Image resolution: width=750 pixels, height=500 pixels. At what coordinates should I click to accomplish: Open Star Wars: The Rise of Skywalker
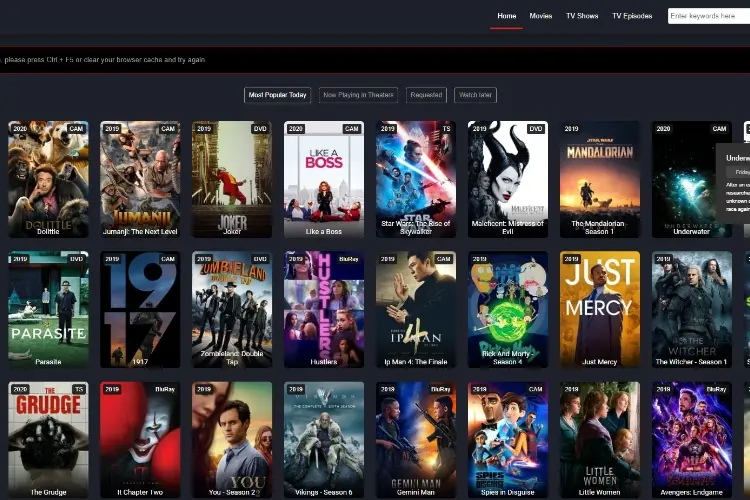point(416,179)
